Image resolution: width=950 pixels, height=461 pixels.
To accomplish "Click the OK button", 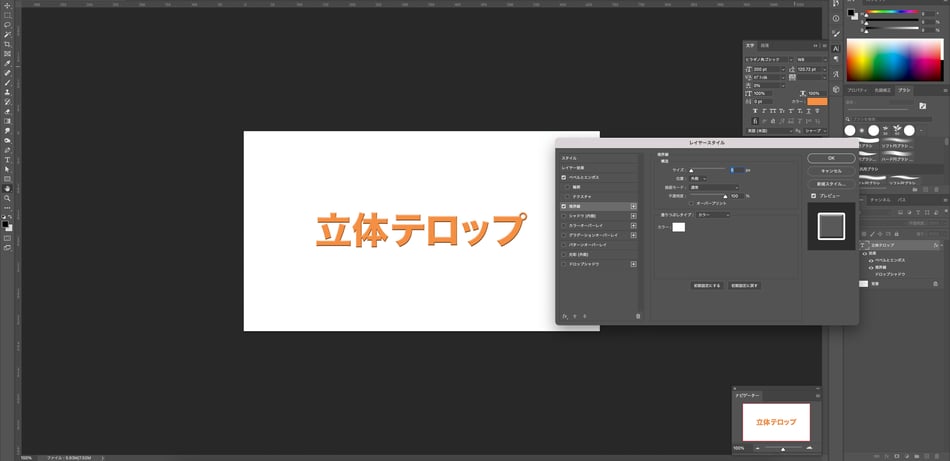I will pos(831,158).
